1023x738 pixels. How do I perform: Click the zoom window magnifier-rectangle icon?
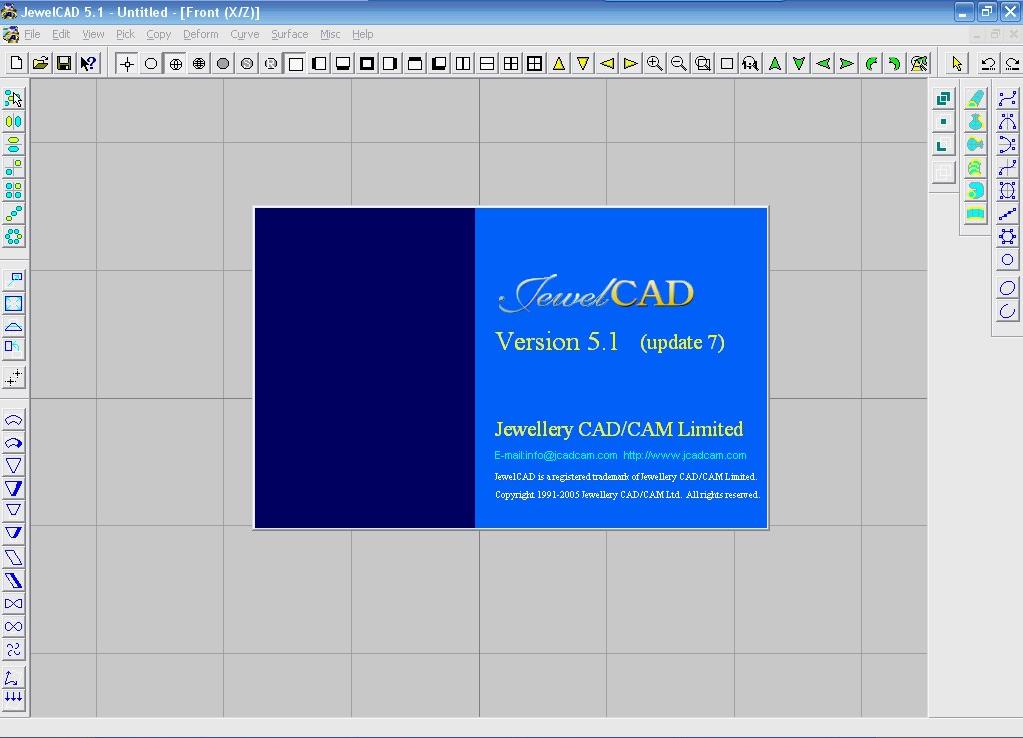click(x=703, y=63)
